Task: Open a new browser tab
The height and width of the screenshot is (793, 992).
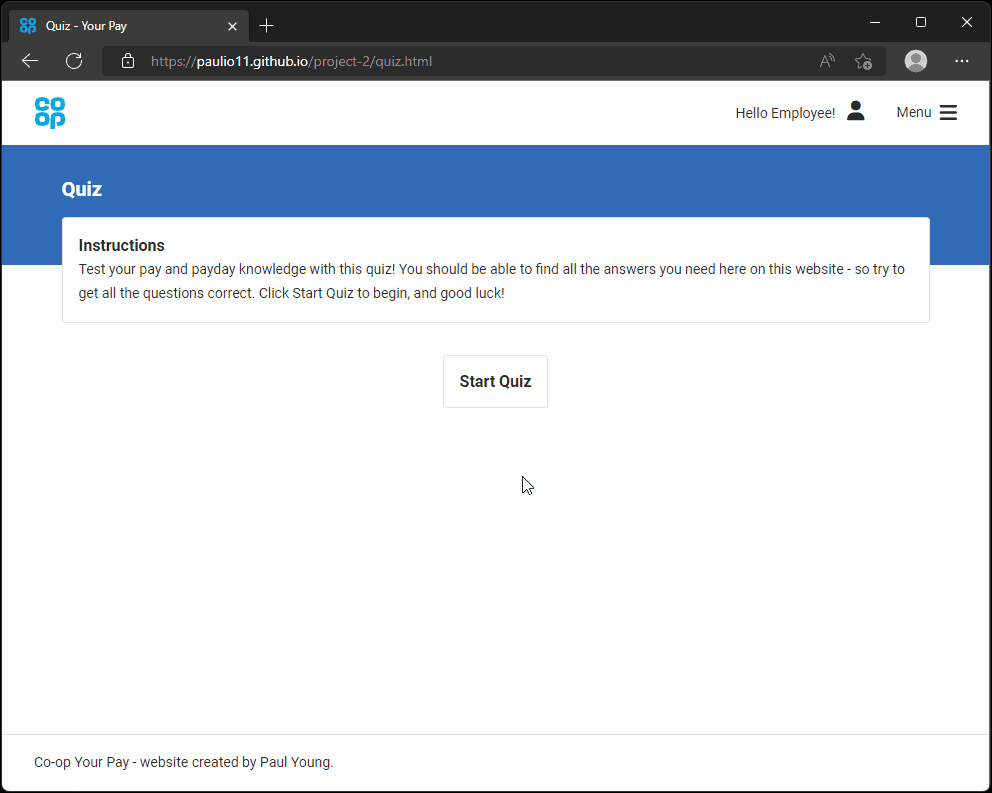Action: click(x=266, y=25)
